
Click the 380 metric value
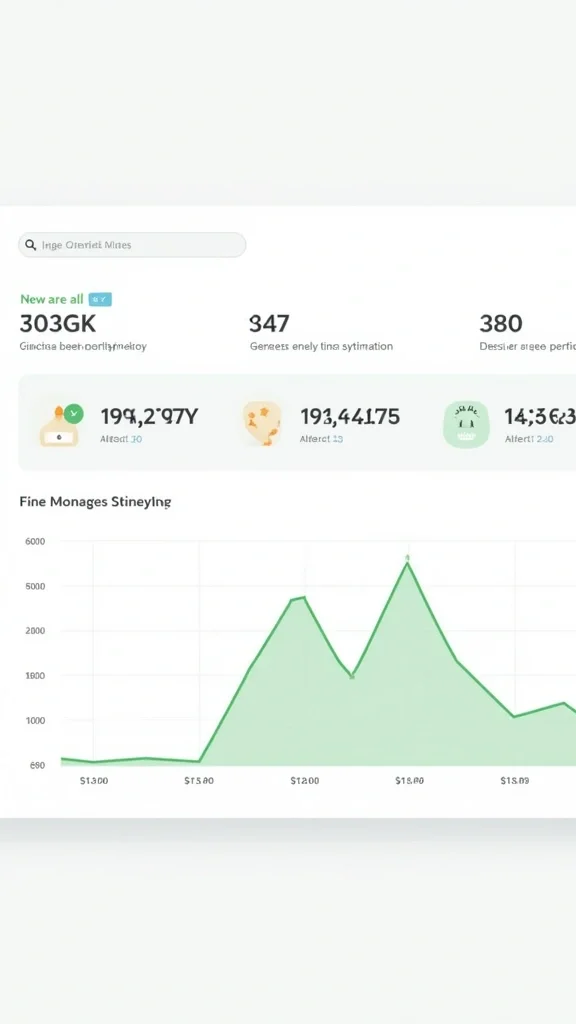501,323
